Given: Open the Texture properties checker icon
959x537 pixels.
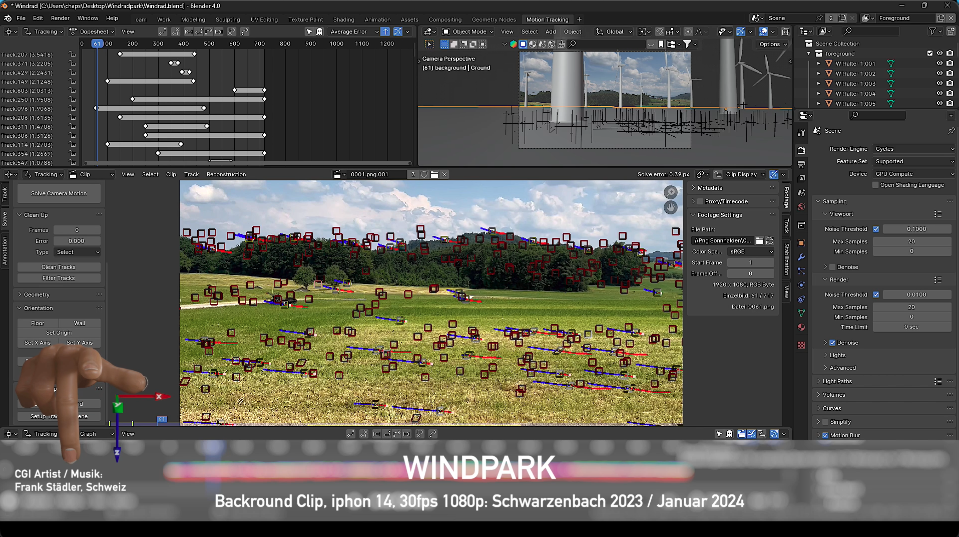Looking at the screenshot, I should [x=802, y=343].
